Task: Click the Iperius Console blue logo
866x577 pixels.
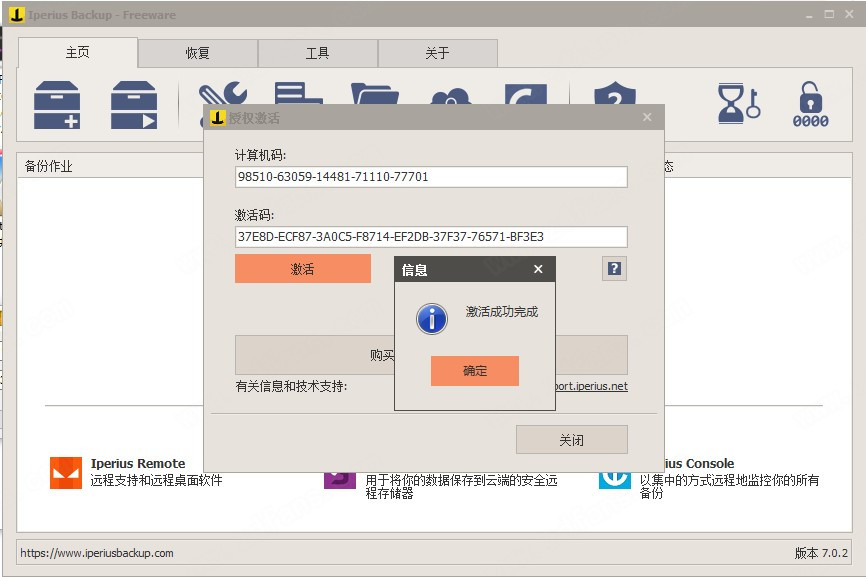Action: click(x=614, y=480)
